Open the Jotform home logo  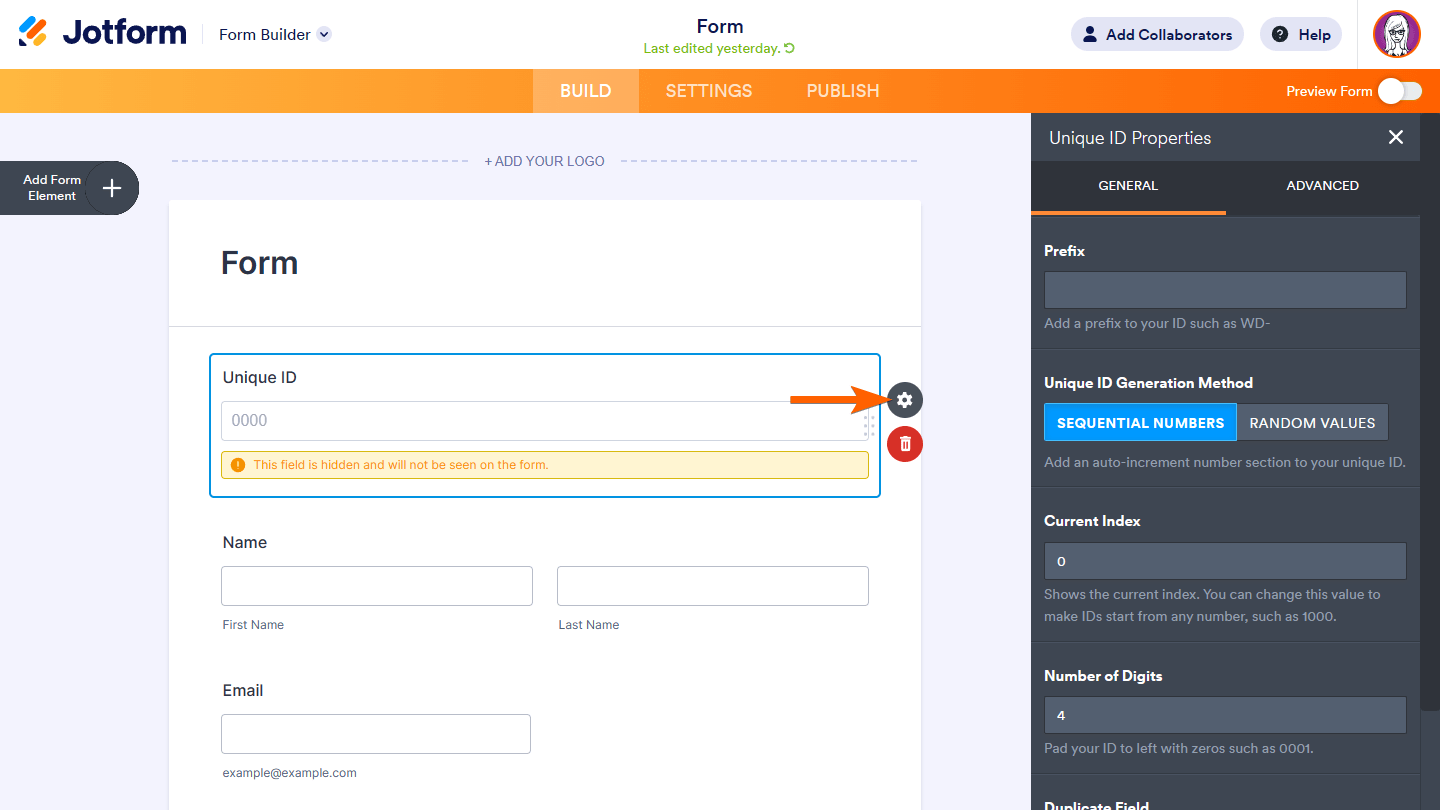tap(102, 33)
